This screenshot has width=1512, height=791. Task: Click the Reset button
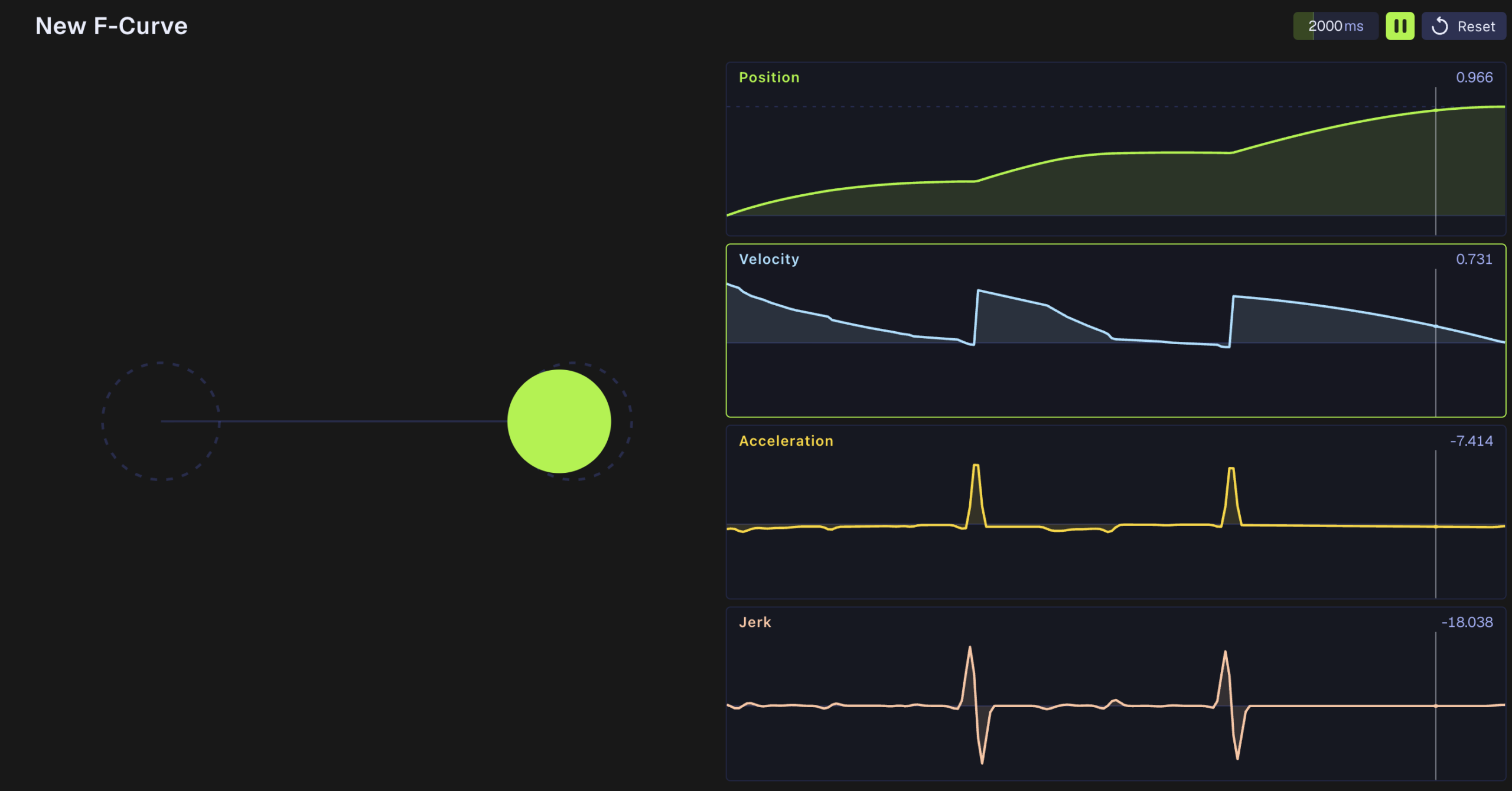[1463, 26]
